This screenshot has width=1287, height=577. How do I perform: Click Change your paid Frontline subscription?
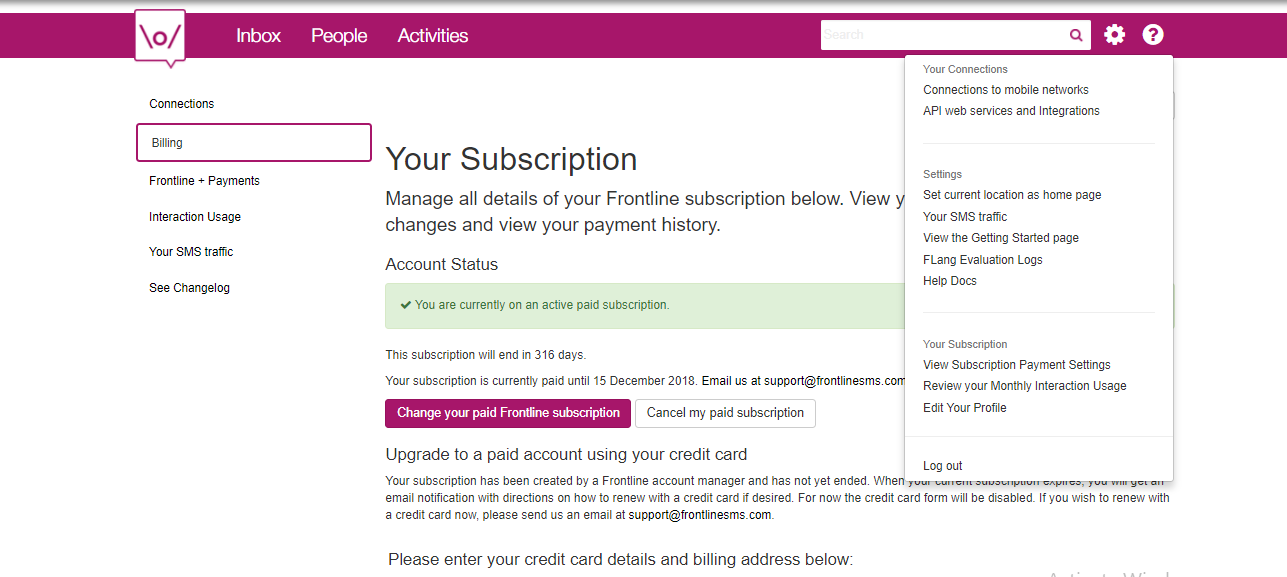(508, 413)
